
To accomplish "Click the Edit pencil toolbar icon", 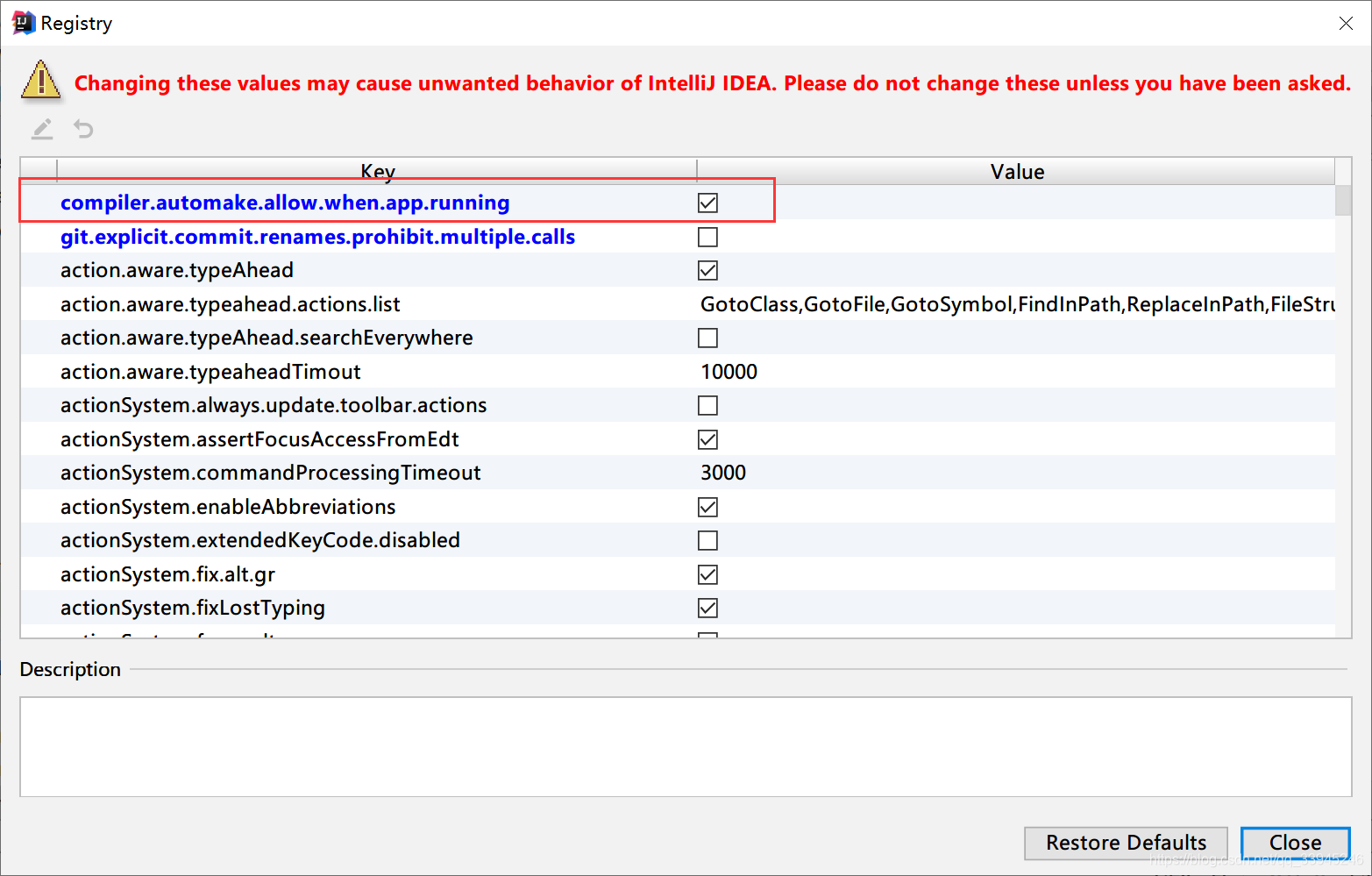I will [42, 129].
